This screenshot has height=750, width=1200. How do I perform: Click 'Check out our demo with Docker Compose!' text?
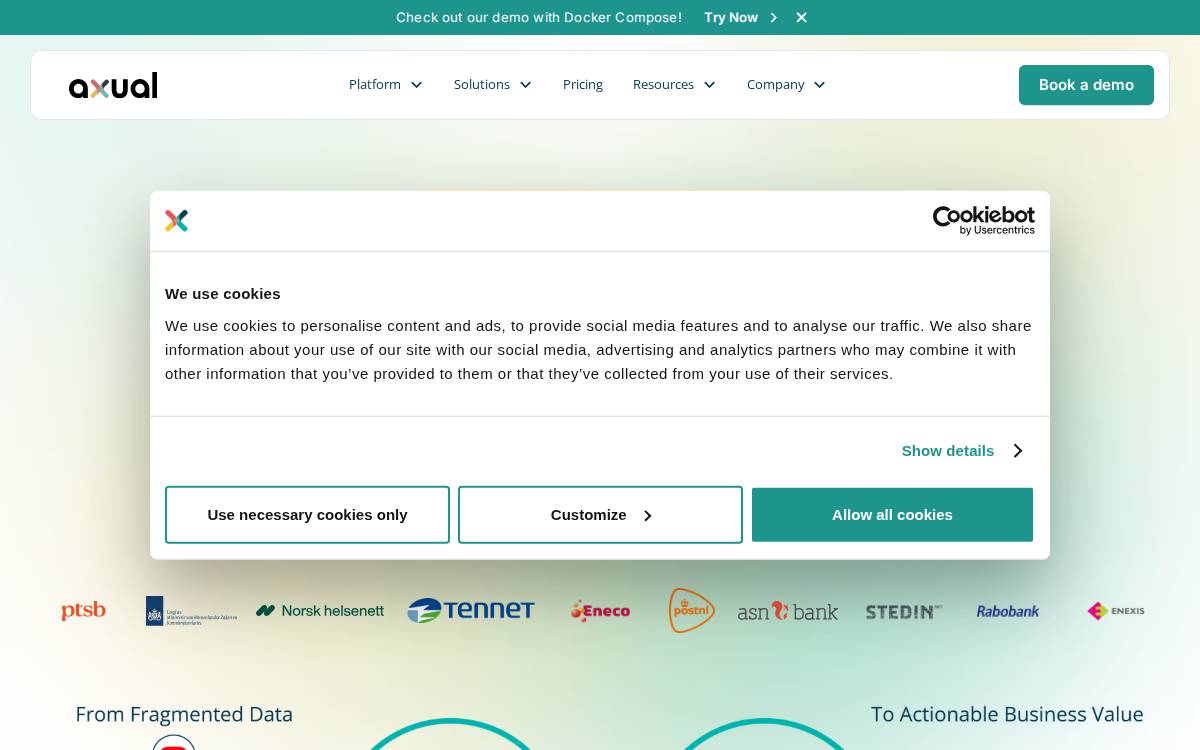(x=539, y=17)
